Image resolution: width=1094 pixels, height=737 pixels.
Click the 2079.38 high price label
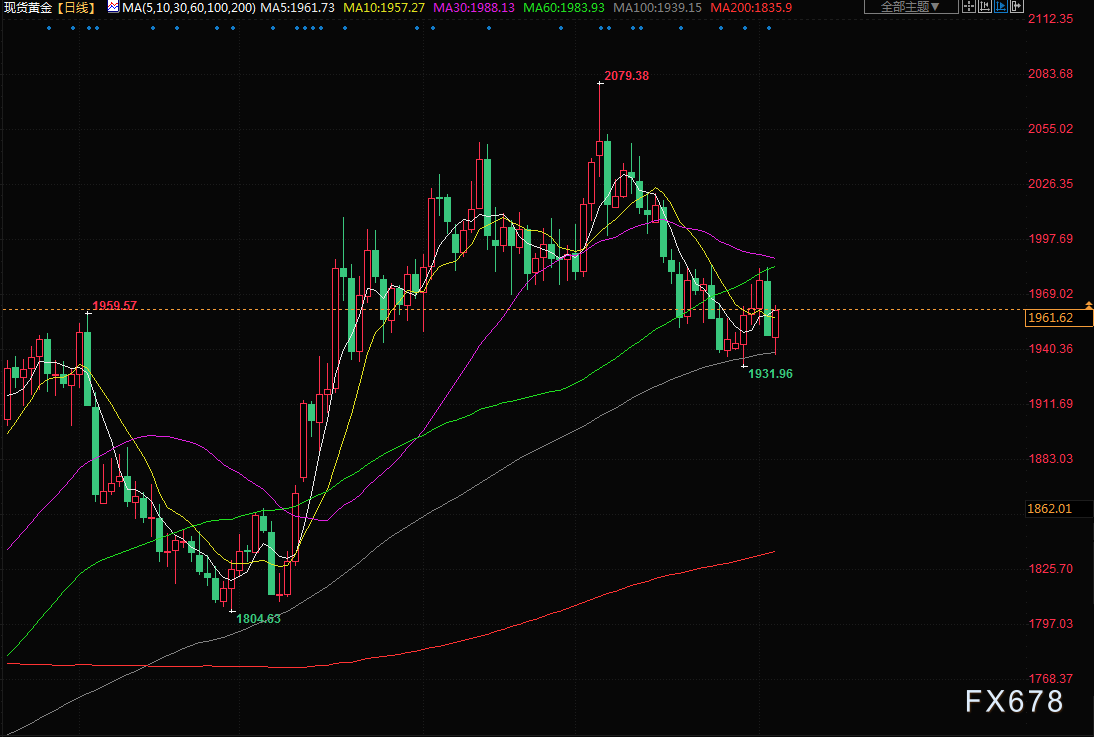pyautogui.click(x=626, y=75)
